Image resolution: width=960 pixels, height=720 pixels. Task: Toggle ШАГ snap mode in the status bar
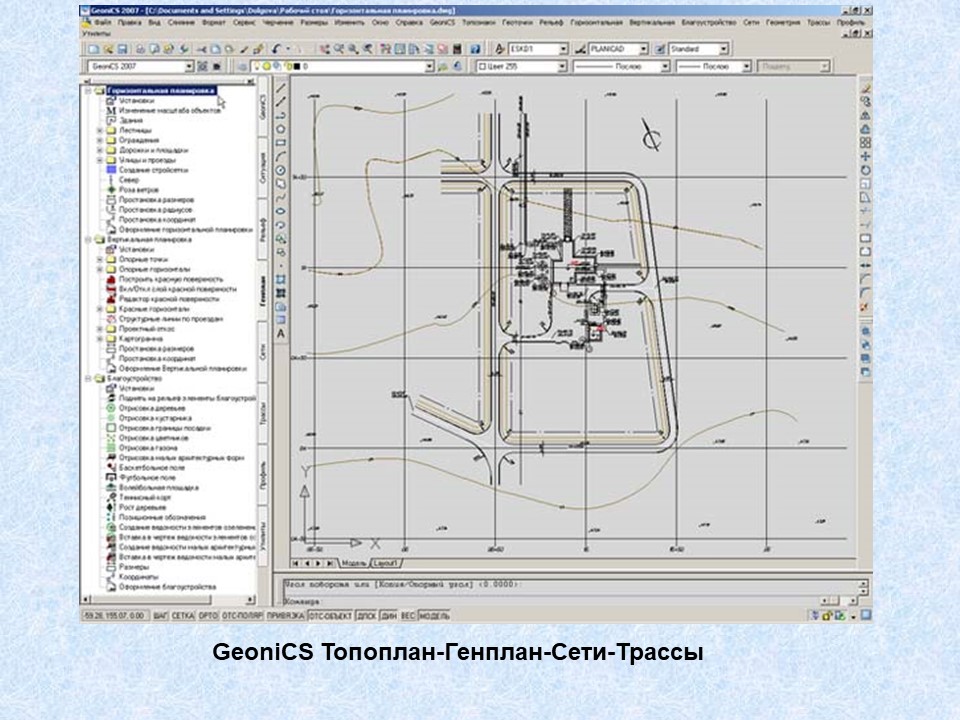[160, 615]
